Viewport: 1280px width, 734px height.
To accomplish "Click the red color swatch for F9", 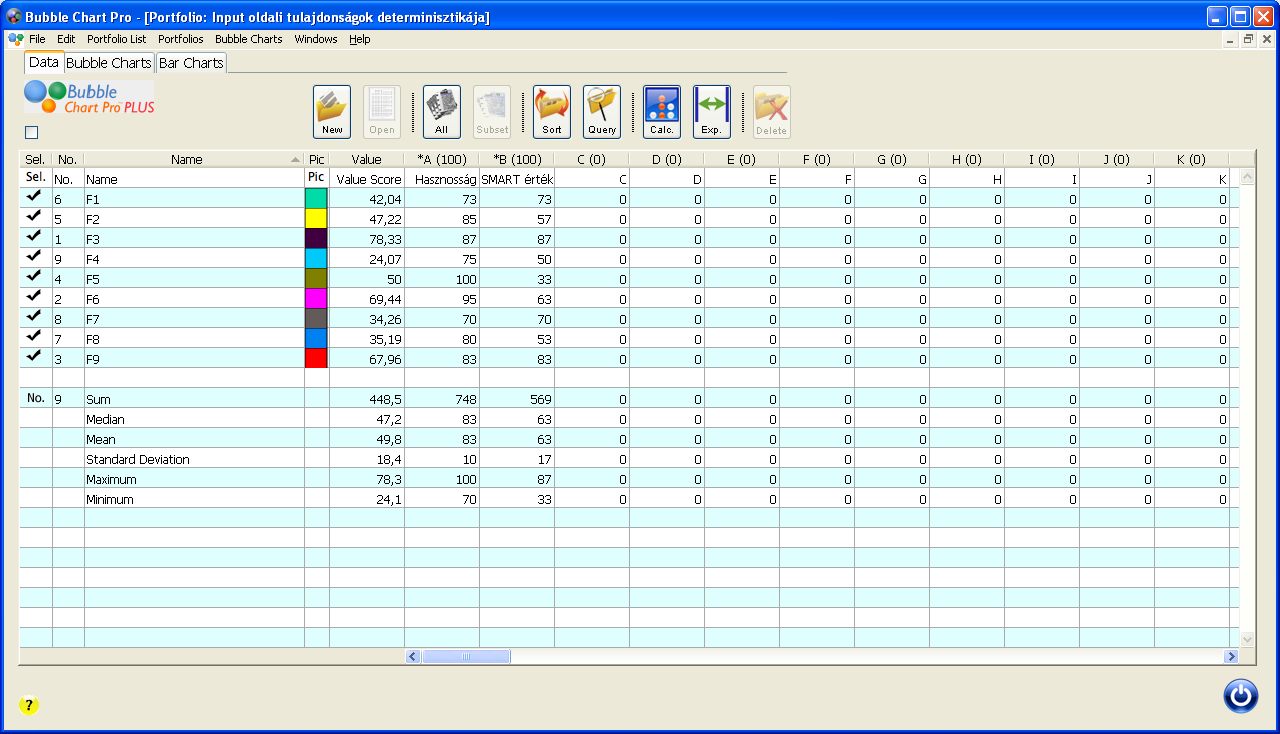I will [x=316, y=358].
